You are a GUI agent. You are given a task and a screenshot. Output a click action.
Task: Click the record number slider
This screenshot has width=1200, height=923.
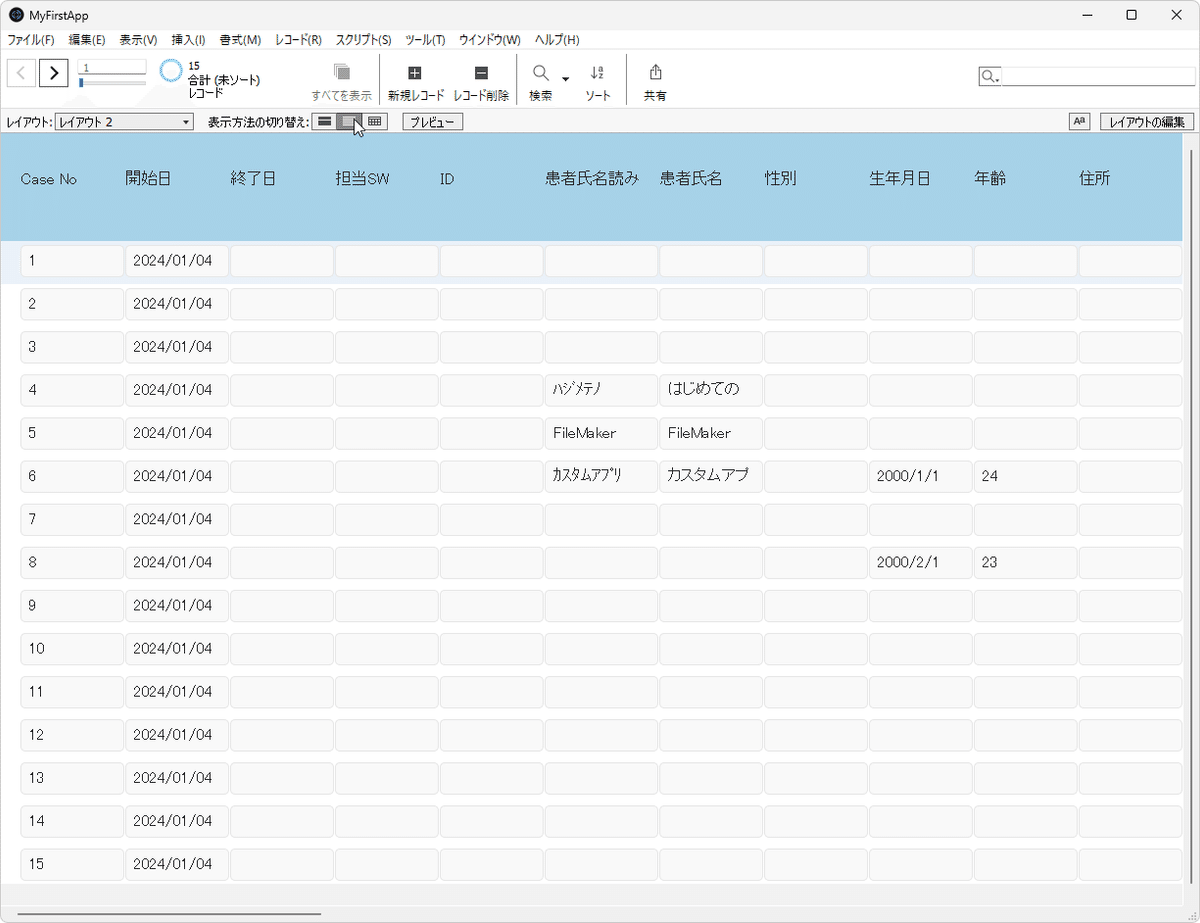[112, 83]
